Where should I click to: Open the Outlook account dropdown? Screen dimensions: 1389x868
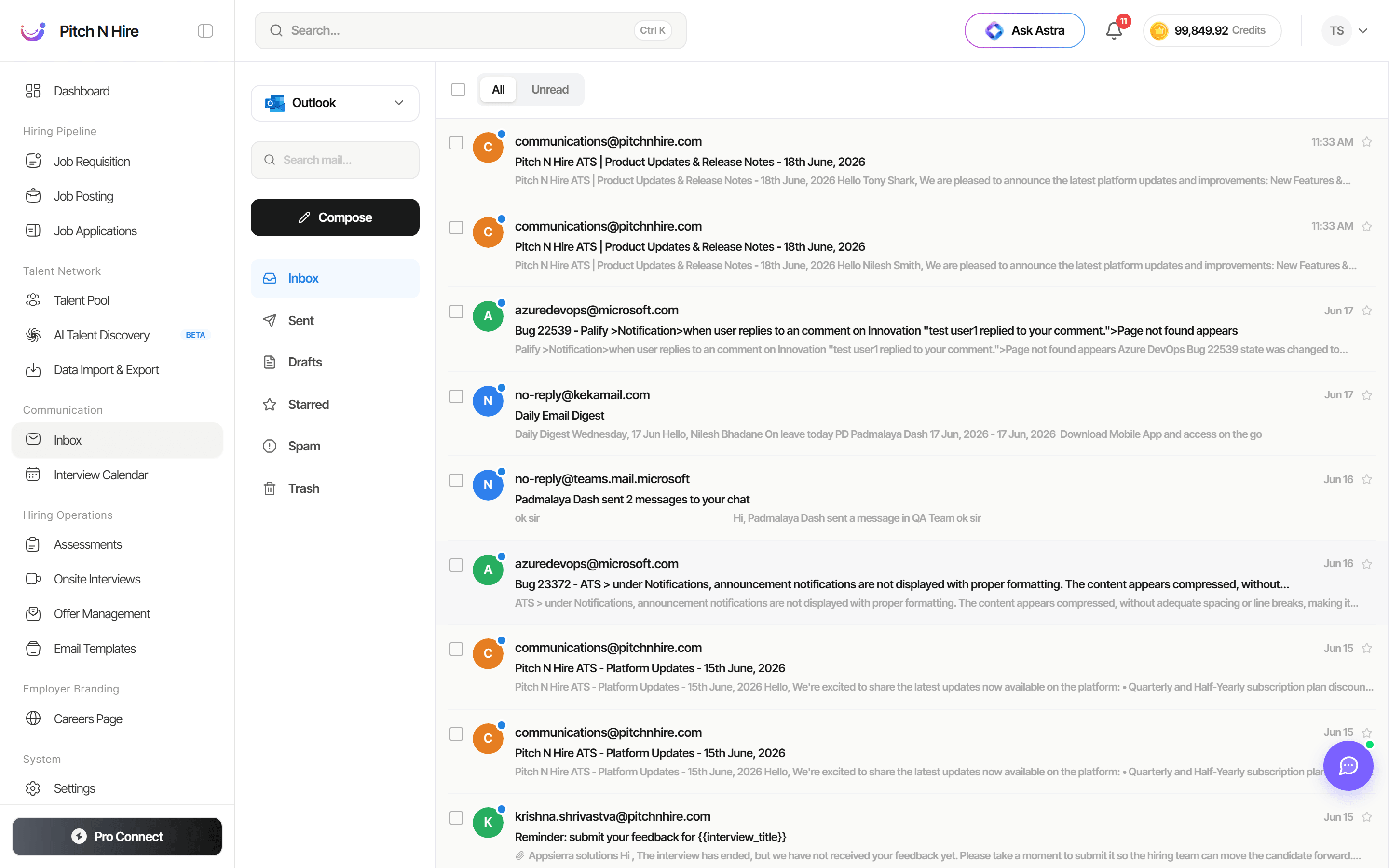pos(335,103)
